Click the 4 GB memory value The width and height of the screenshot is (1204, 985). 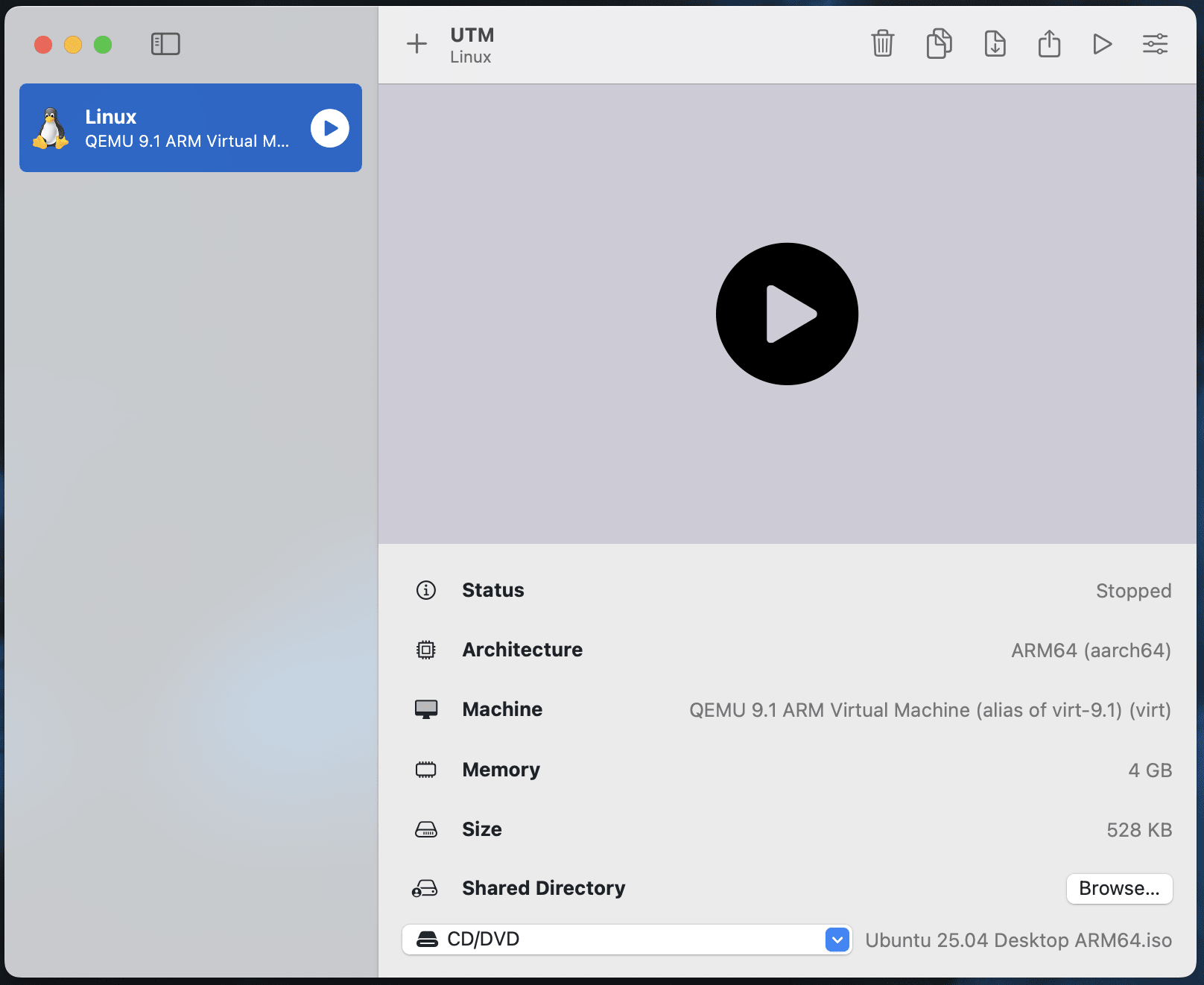pyautogui.click(x=1150, y=770)
